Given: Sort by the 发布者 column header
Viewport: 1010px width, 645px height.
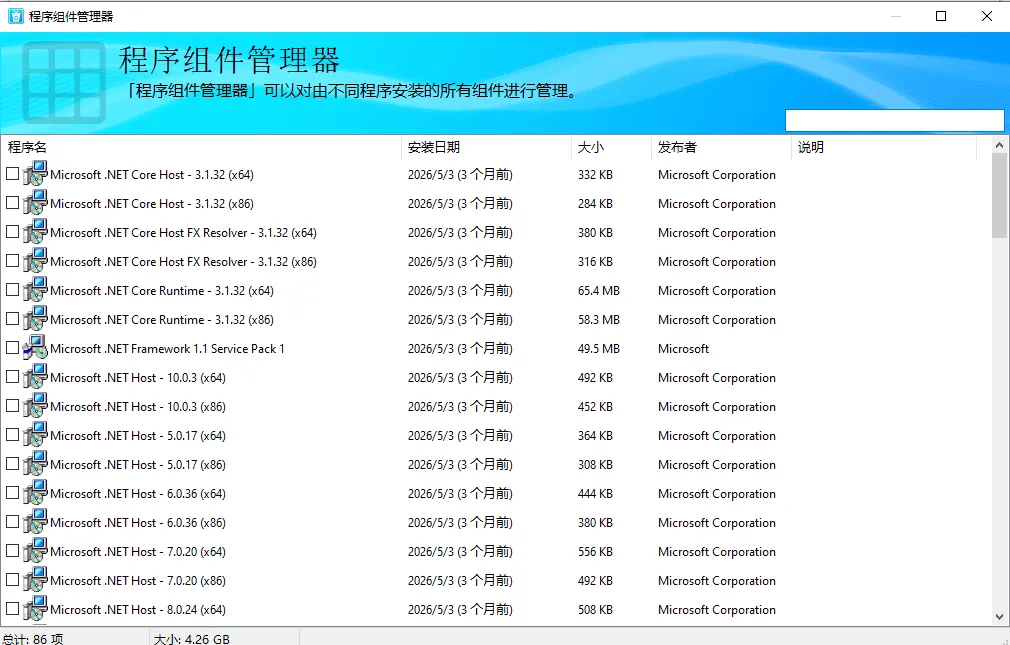Looking at the screenshot, I should tap(721, 148).
